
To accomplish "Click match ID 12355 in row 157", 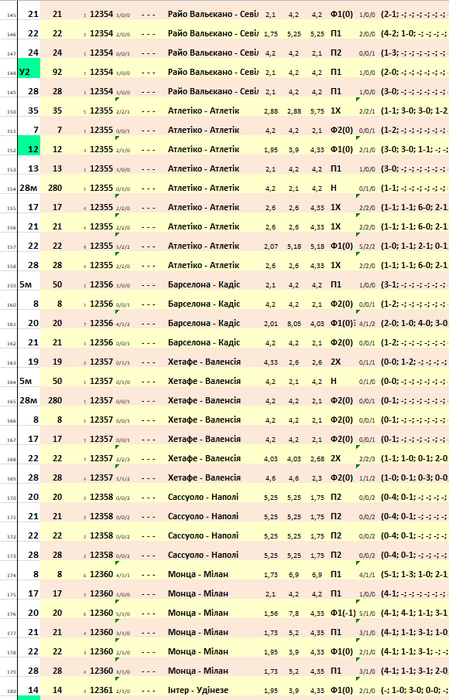I will 101,246.
